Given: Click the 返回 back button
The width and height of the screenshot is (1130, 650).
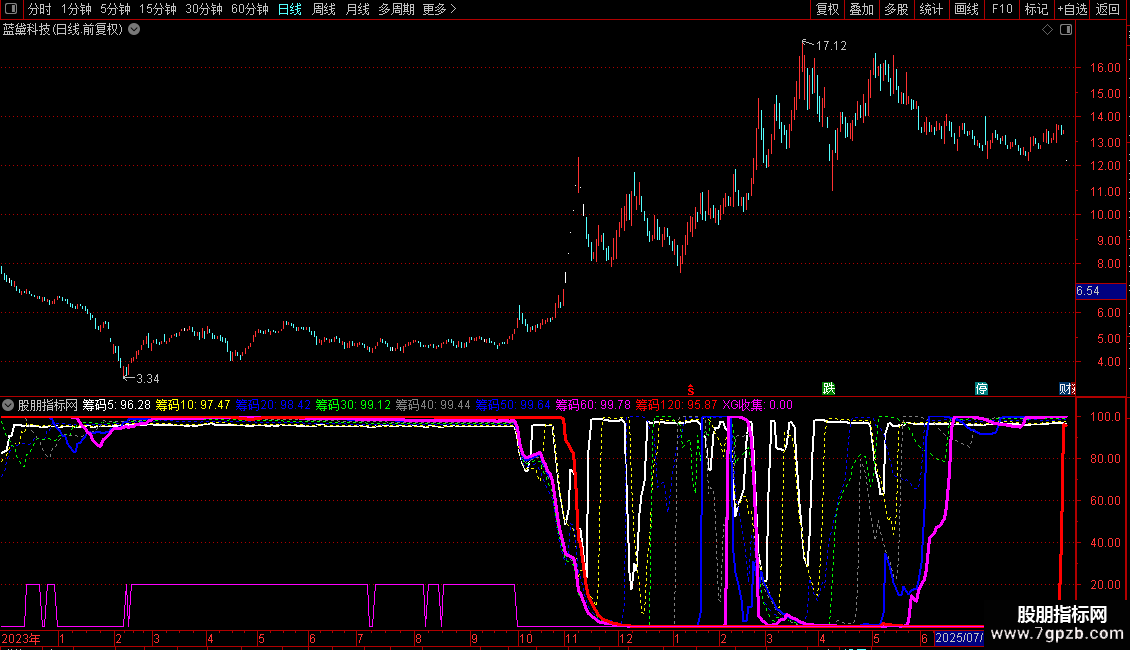Looking at the screenshot, I should (1108, 9).
